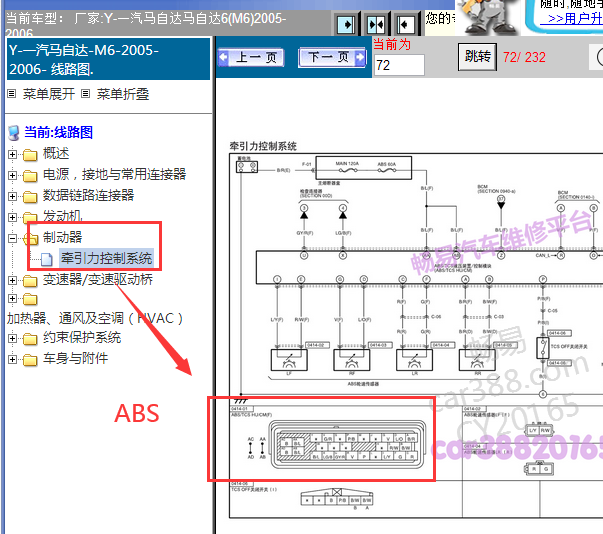Click the 跳转 jump button
This screenshot has width=603, height=534.
click(477, 57)
